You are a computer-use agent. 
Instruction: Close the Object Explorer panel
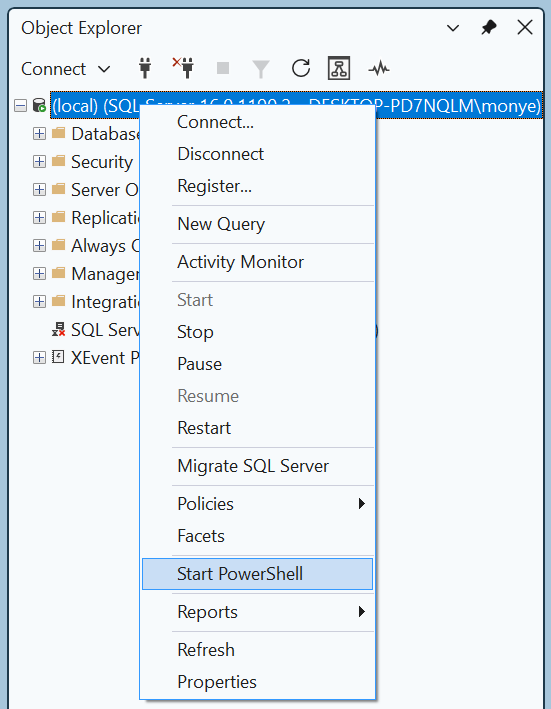pos(525,28)
